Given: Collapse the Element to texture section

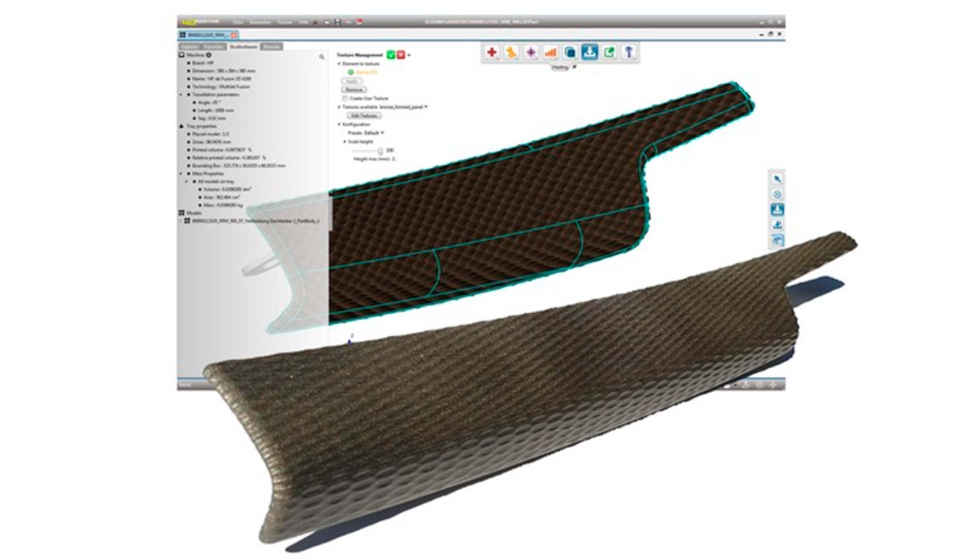Looking at the screenshot, I should [339, 64].
